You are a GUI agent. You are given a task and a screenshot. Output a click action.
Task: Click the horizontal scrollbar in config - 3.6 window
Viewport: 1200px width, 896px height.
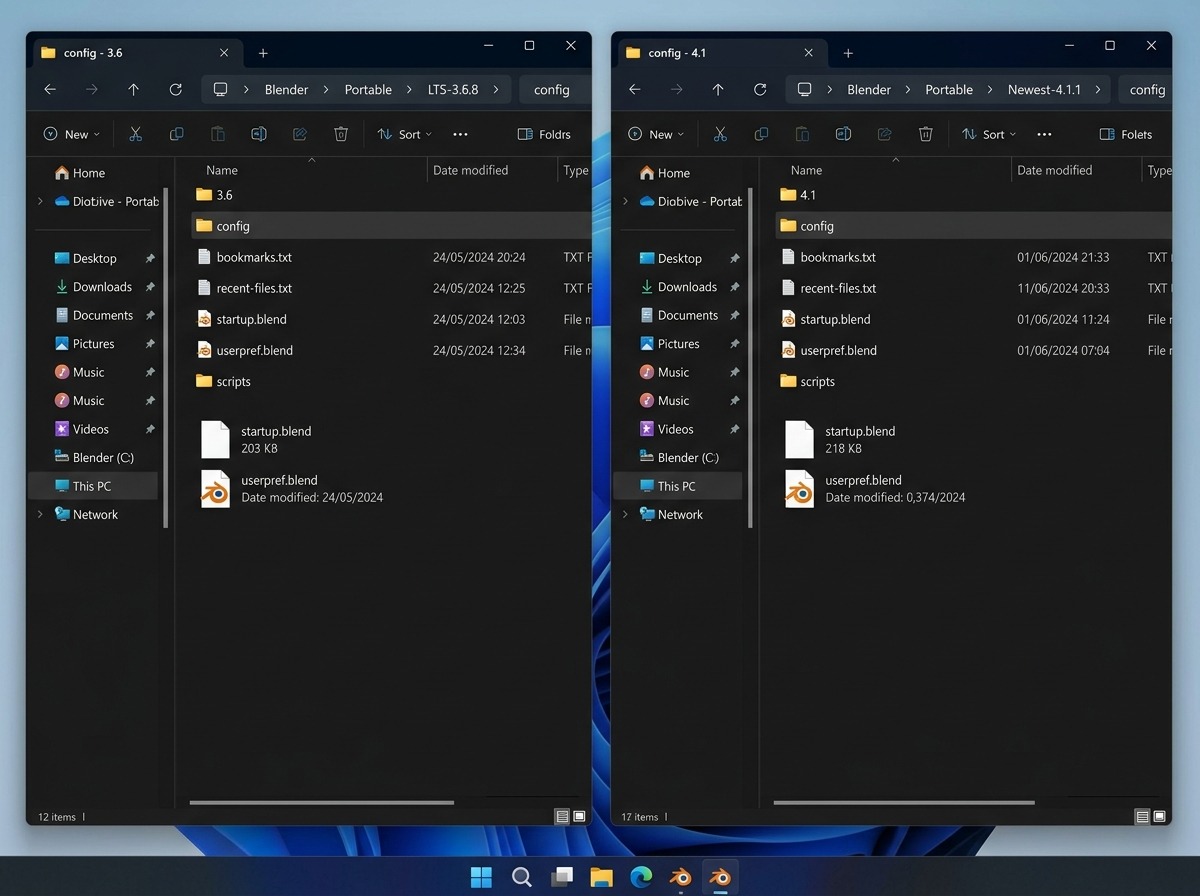pos(322,802)
